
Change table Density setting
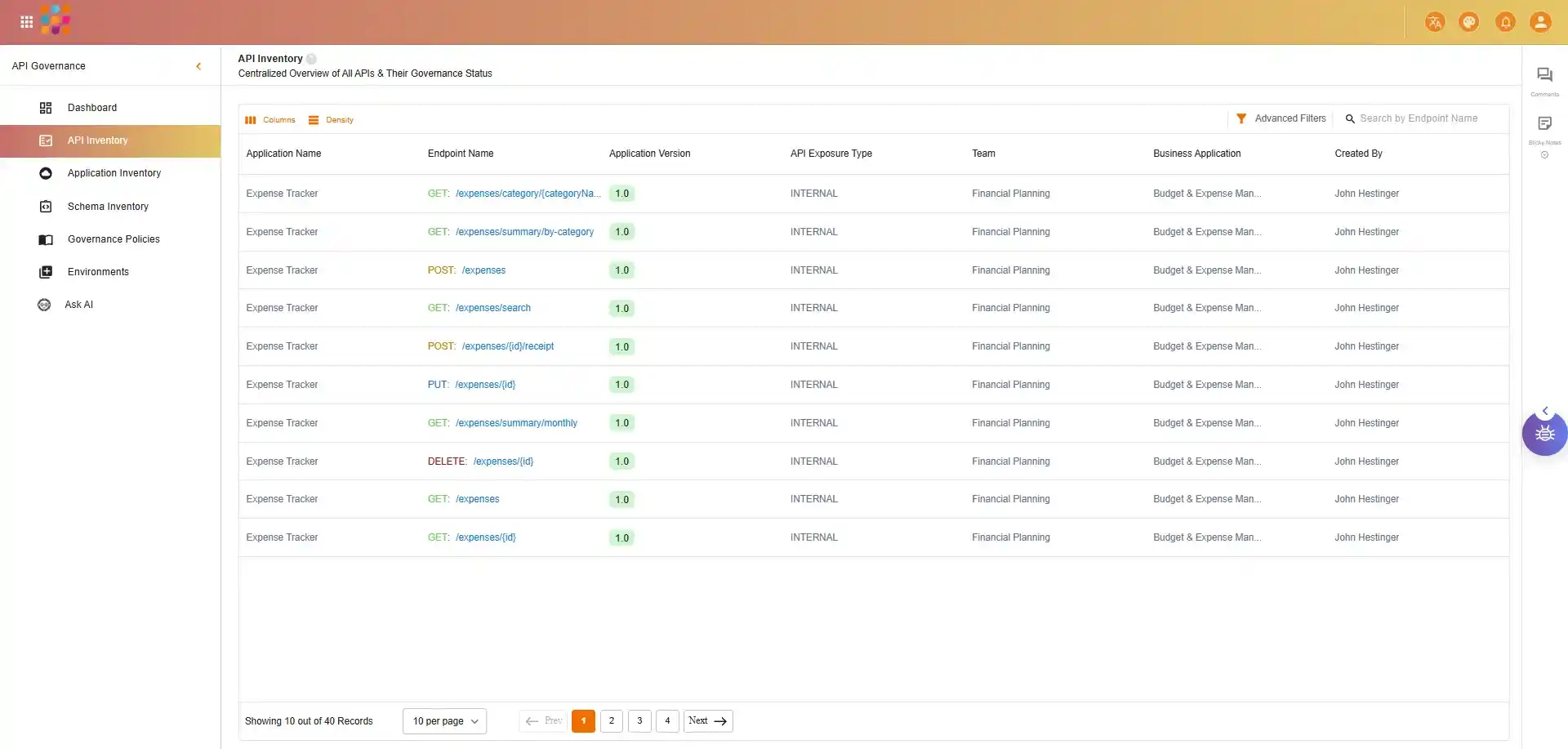[x=332, y=120]
